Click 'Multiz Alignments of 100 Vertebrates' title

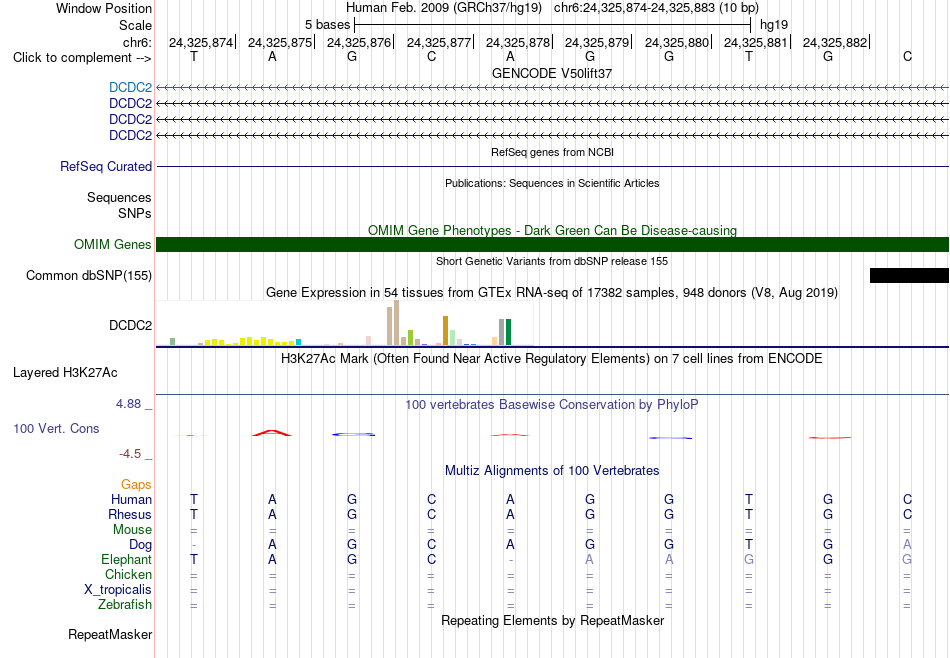(x=552, y=471)
